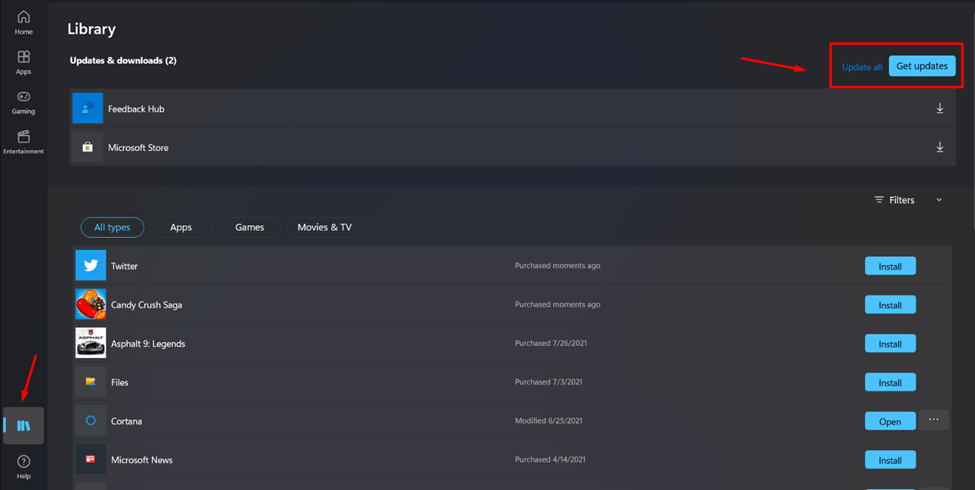Install Twitter
This screenshot has height=490, width=975.
tap(890, 266)
